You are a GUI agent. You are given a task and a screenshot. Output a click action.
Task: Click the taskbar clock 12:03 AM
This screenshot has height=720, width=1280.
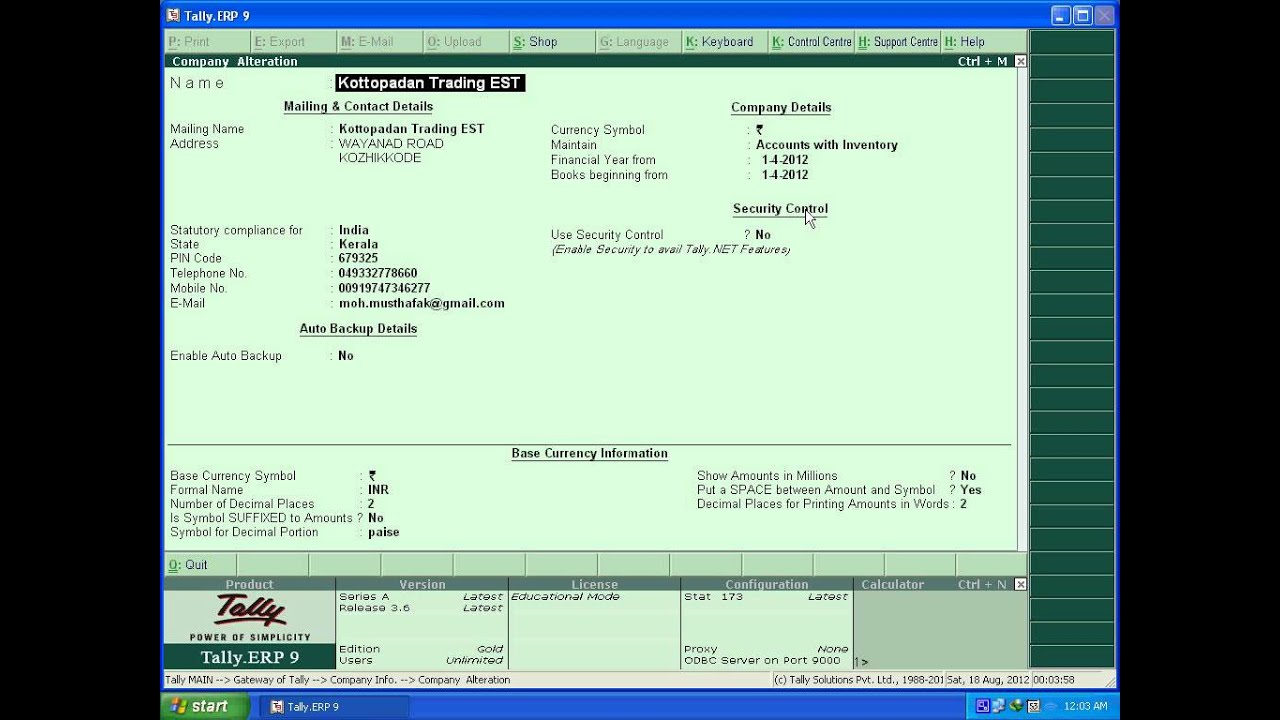pos(1085,706)
